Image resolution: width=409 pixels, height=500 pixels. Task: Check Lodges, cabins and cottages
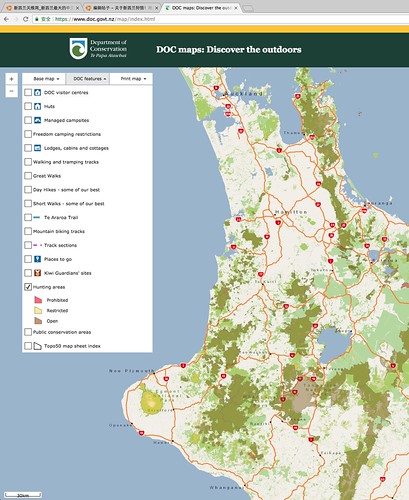tap(28, 148)
